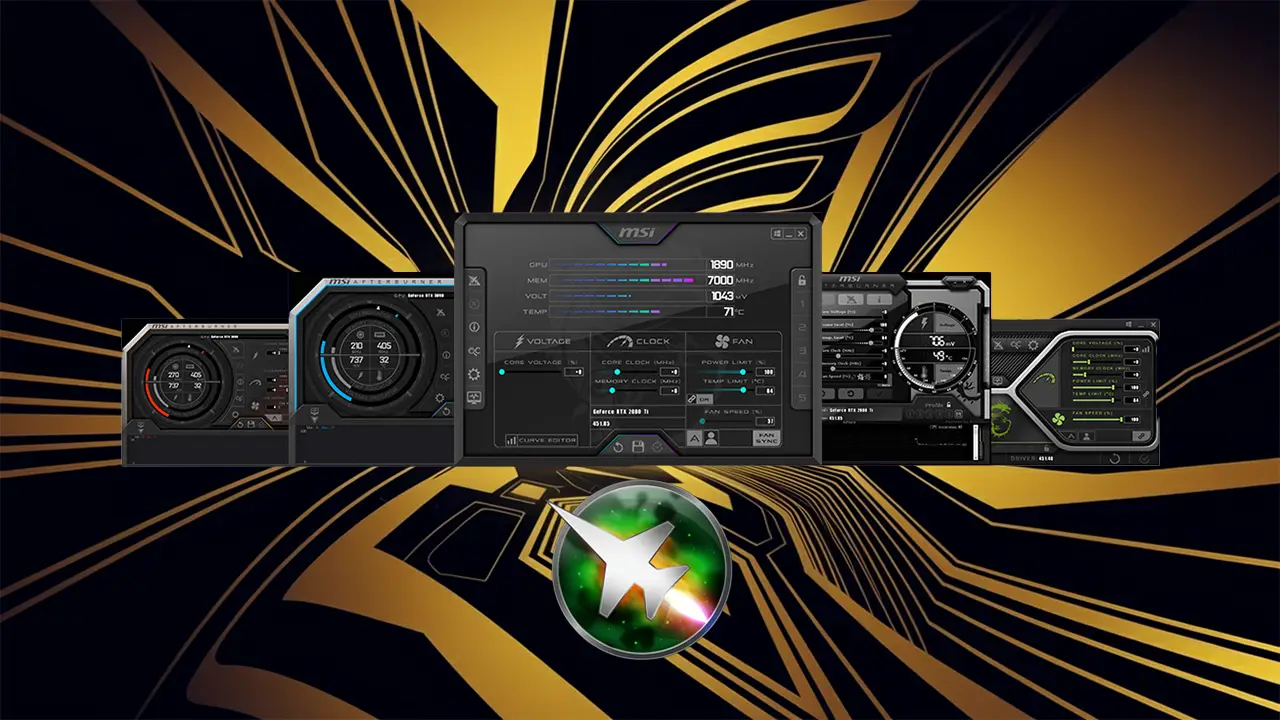Click the Core Voltage value field in center window
1280x720 pixels.
(x=574, y=372)
